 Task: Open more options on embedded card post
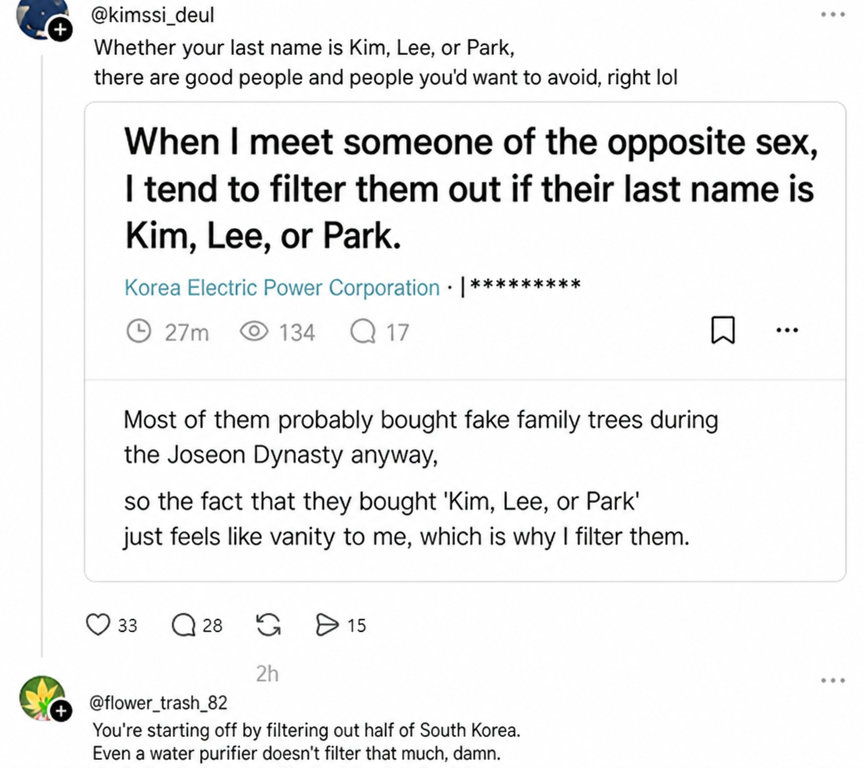[787, 330]
